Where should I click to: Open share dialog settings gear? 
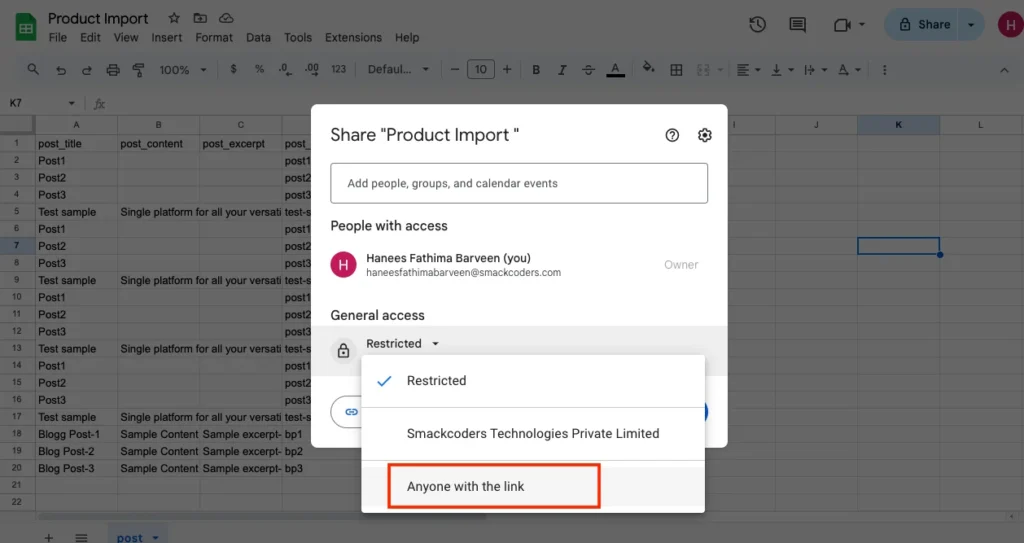pyautogui.click(x=705, y=136)
